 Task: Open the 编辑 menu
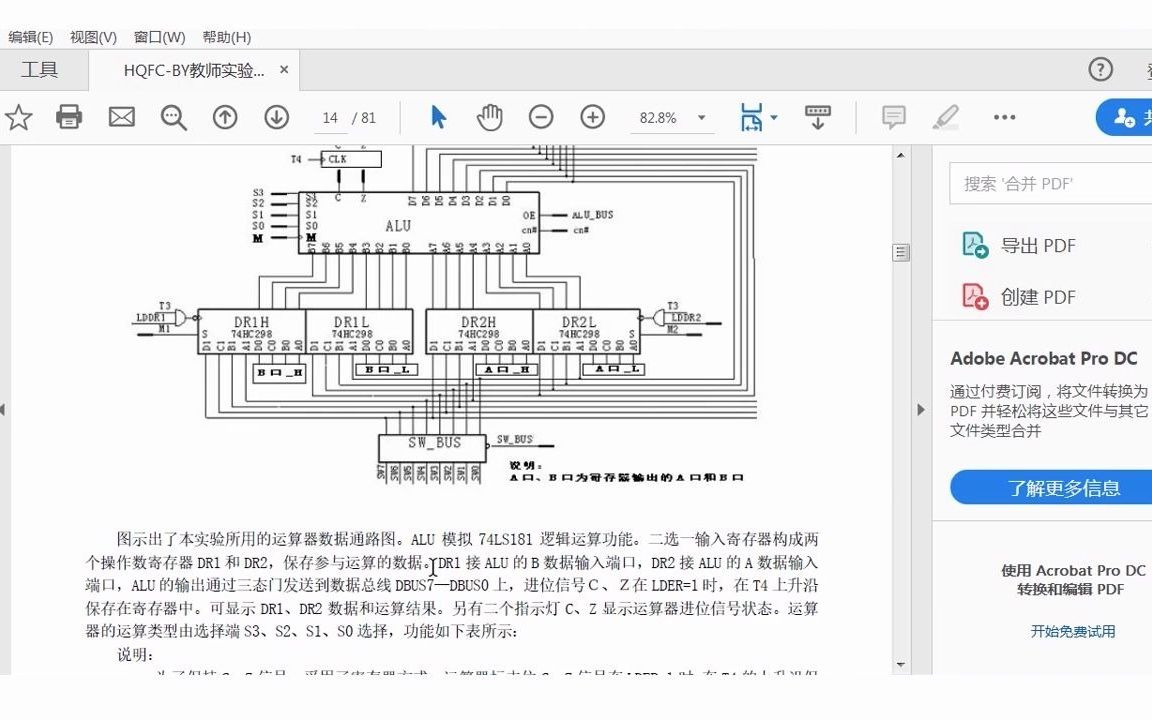pos(30,36)
